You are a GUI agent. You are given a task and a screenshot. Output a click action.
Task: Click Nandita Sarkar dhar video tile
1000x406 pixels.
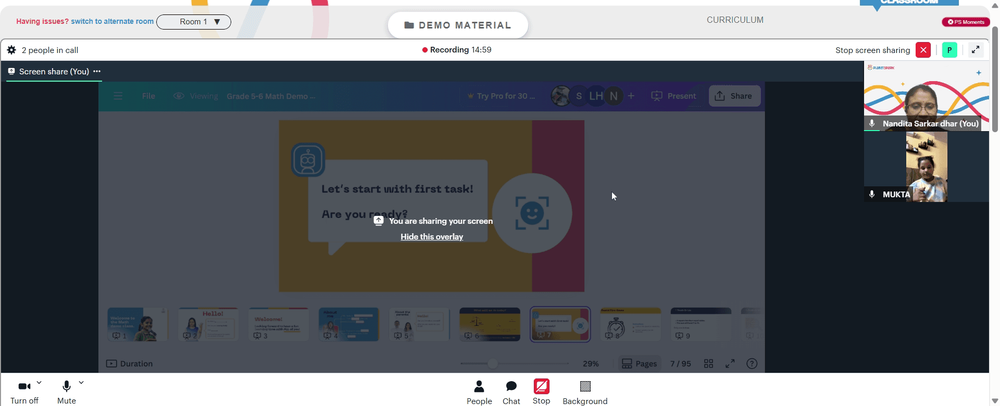pyautogui.click(x=926, y=96)
